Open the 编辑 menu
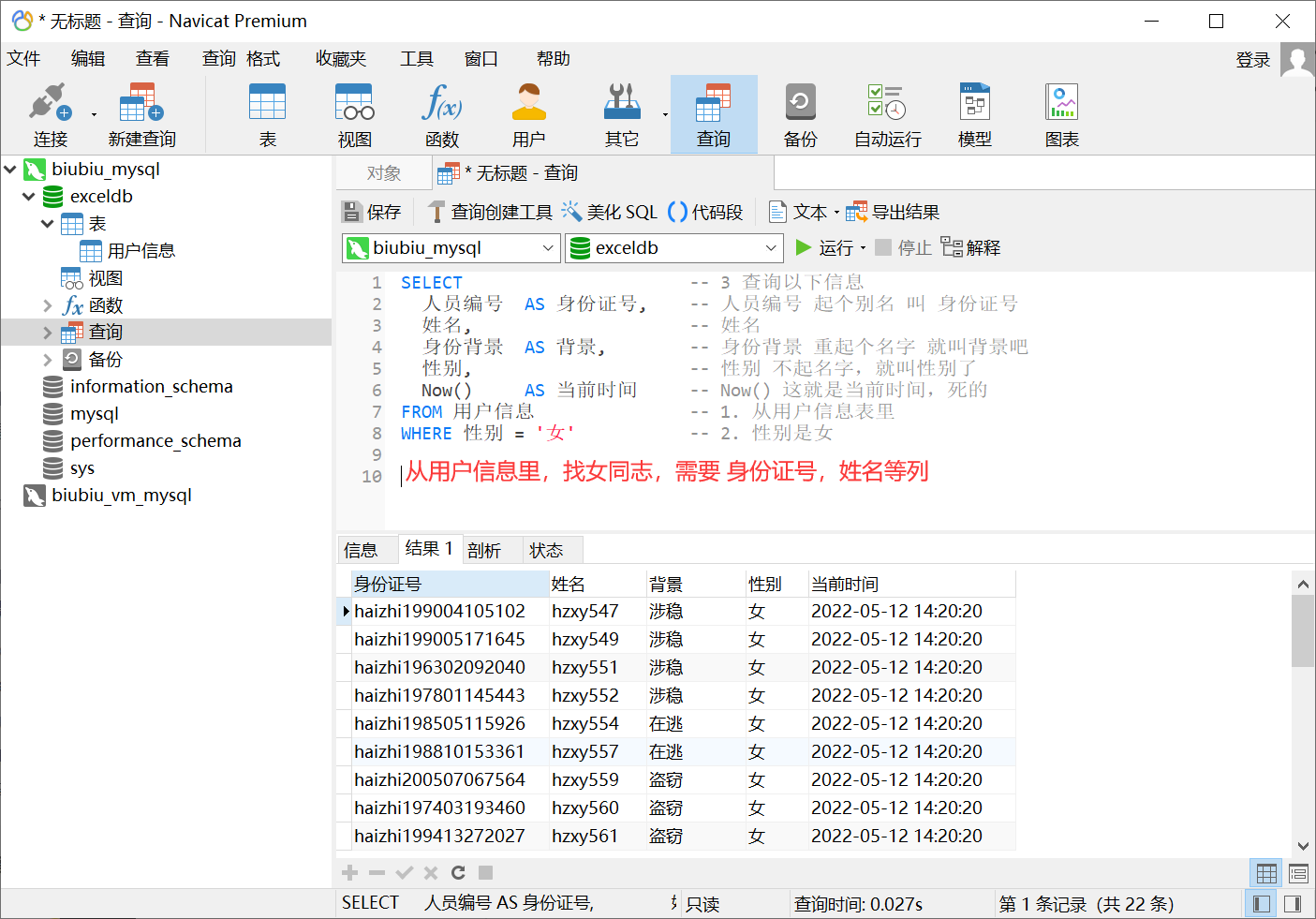Image resolution: width=1316 pixels, height=919 pixels. [88, 59]
